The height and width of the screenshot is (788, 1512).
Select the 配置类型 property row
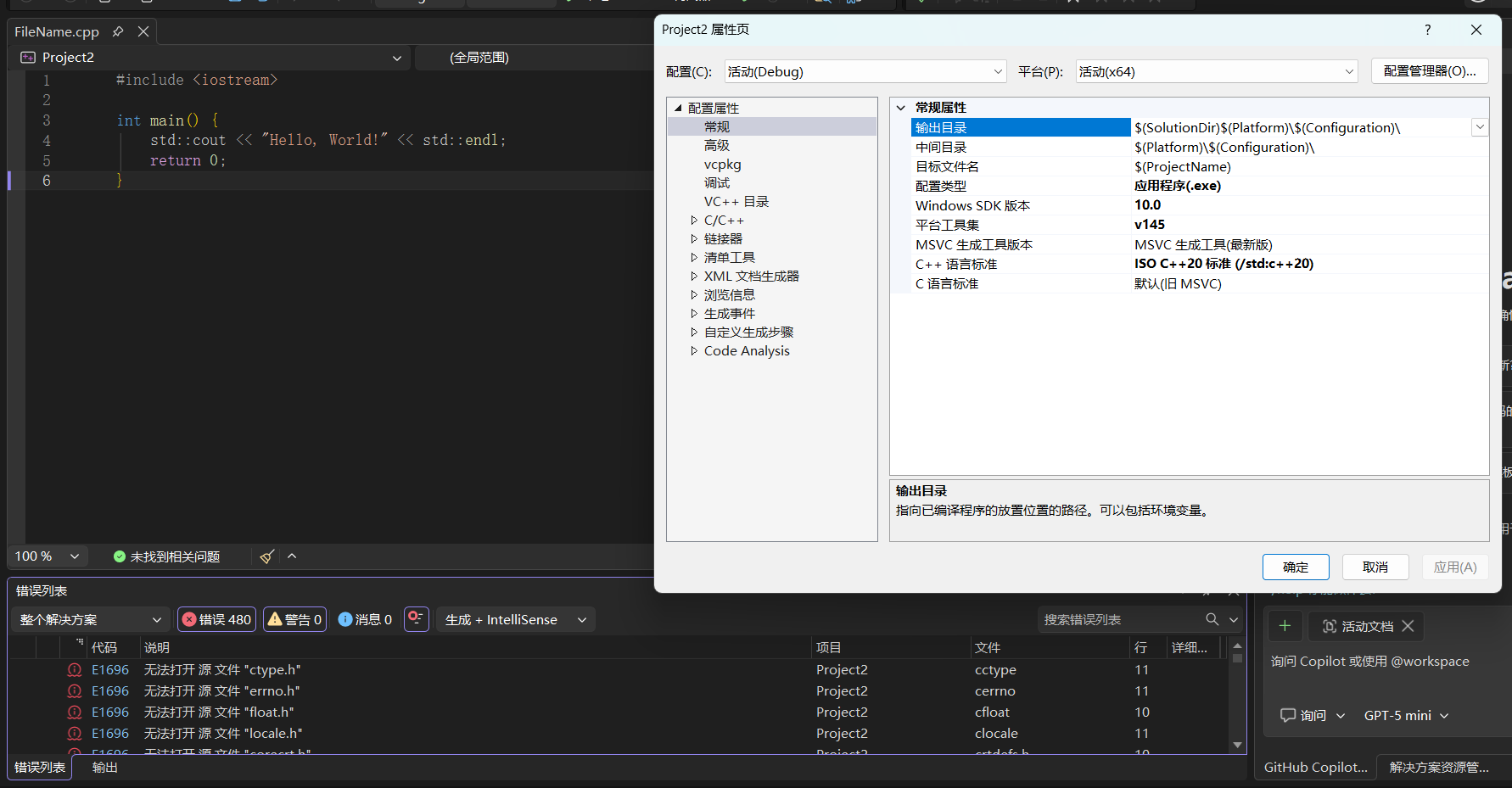tap(1200, 187)
